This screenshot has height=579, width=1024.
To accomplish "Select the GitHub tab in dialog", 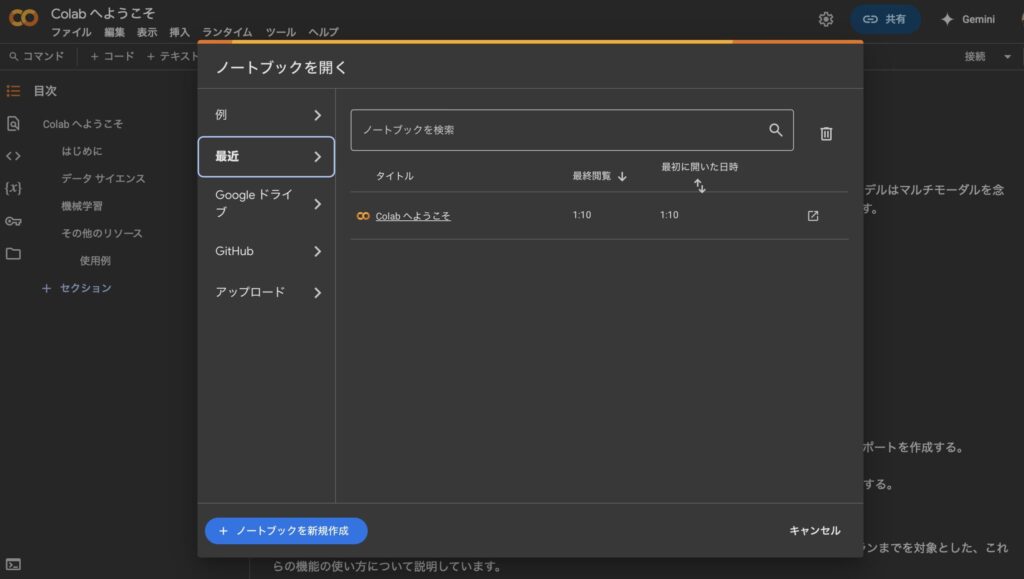I will (x=266, y=251).
